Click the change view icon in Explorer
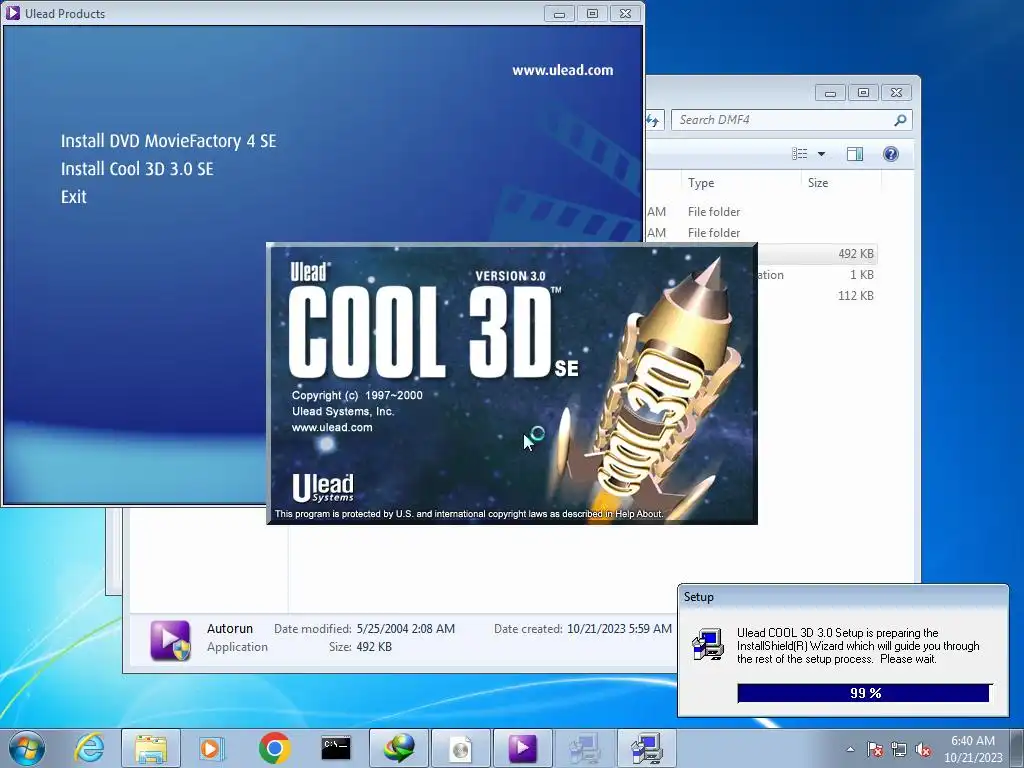 click(x=800, y=153)
